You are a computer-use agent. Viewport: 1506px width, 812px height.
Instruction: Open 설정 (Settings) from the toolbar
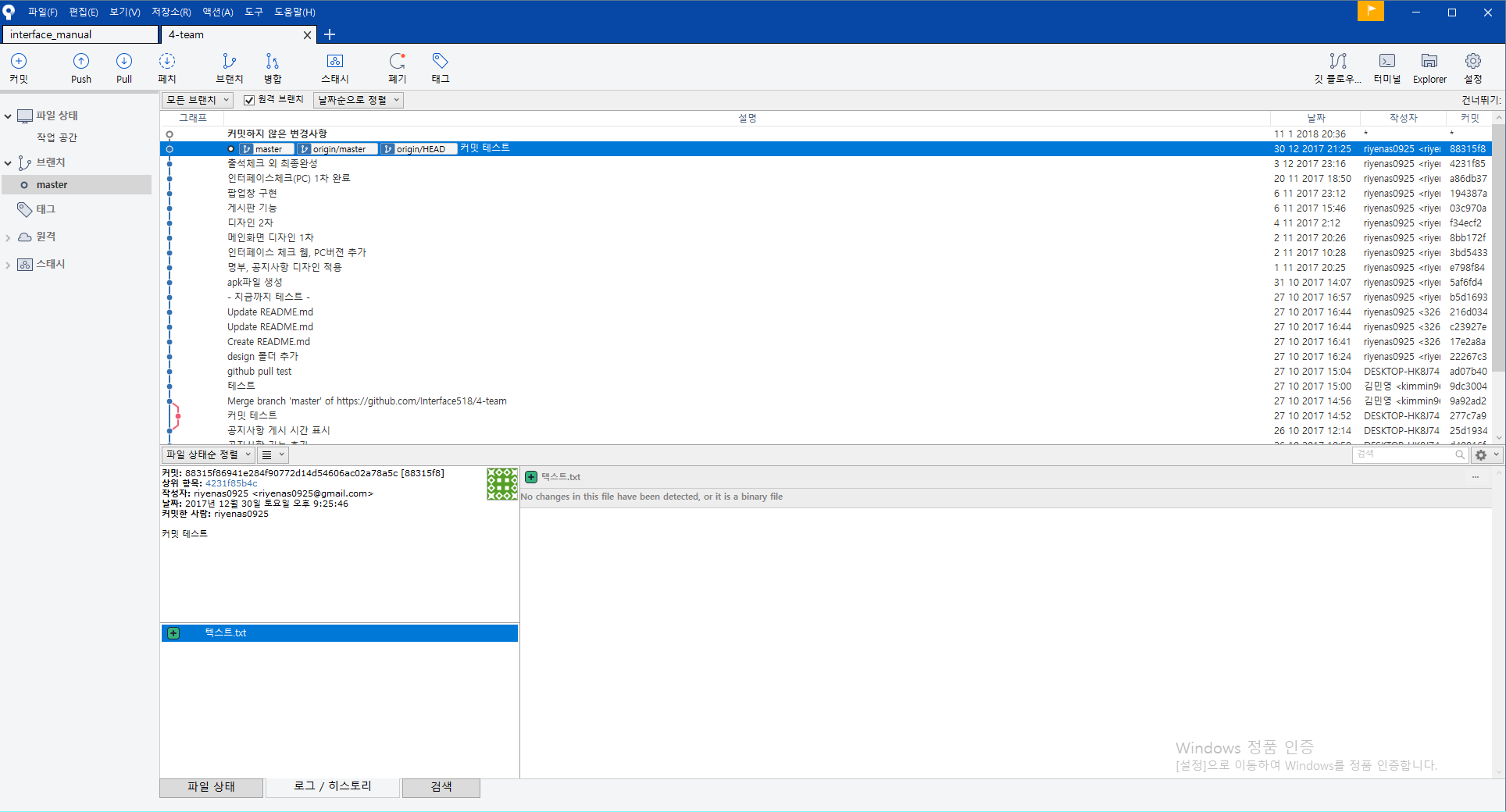[1473, 68]
